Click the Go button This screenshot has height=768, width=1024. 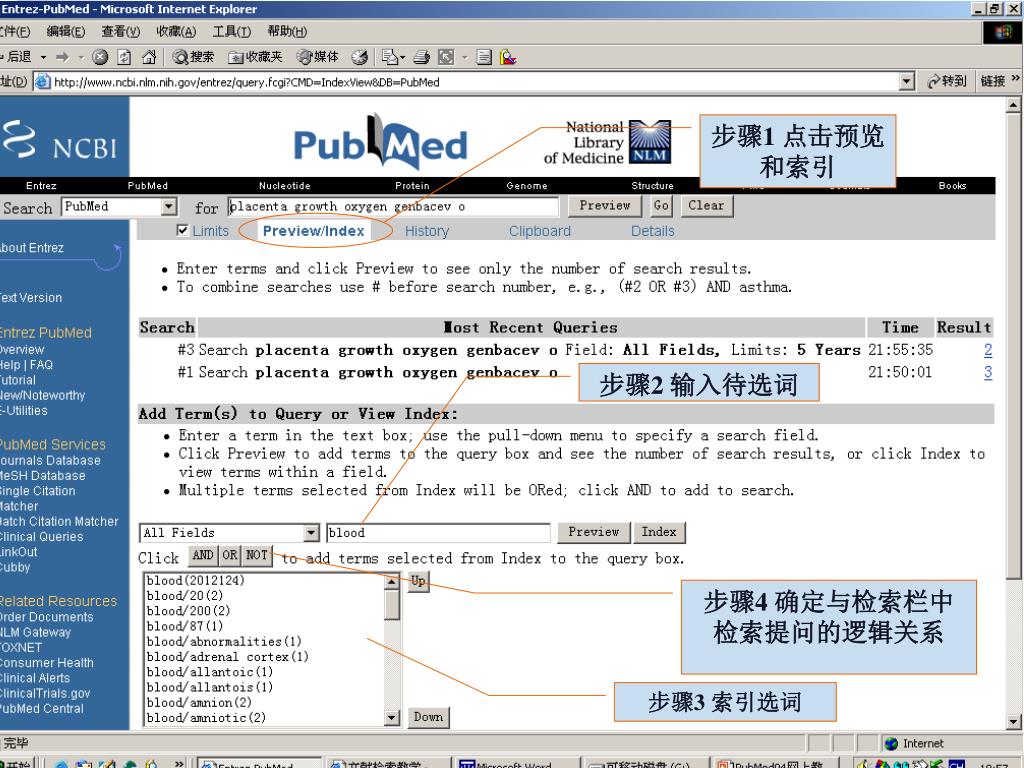pos(661,206)
